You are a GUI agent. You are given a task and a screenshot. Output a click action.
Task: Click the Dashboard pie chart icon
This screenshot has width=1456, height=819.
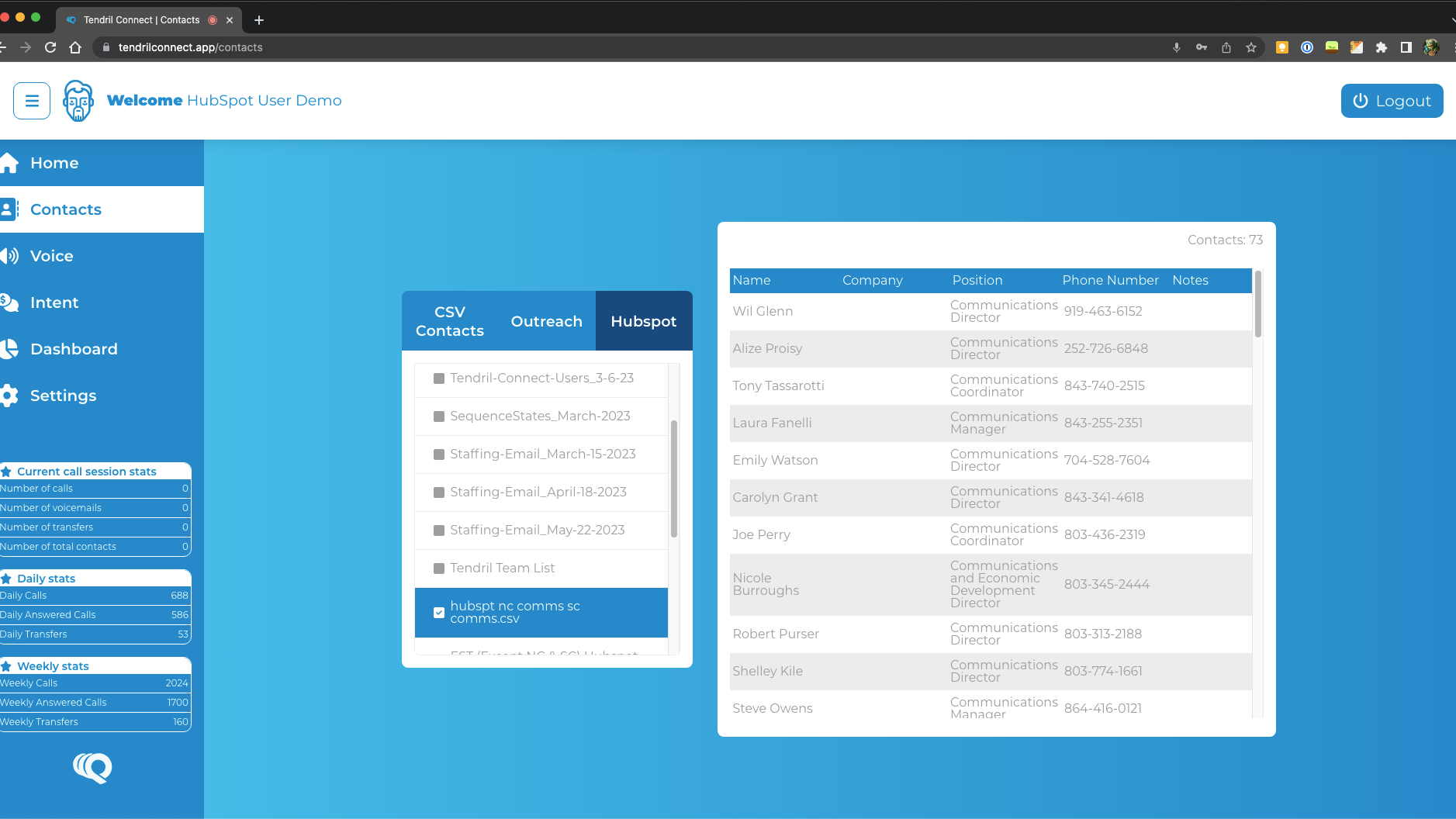tap(9, 349)
